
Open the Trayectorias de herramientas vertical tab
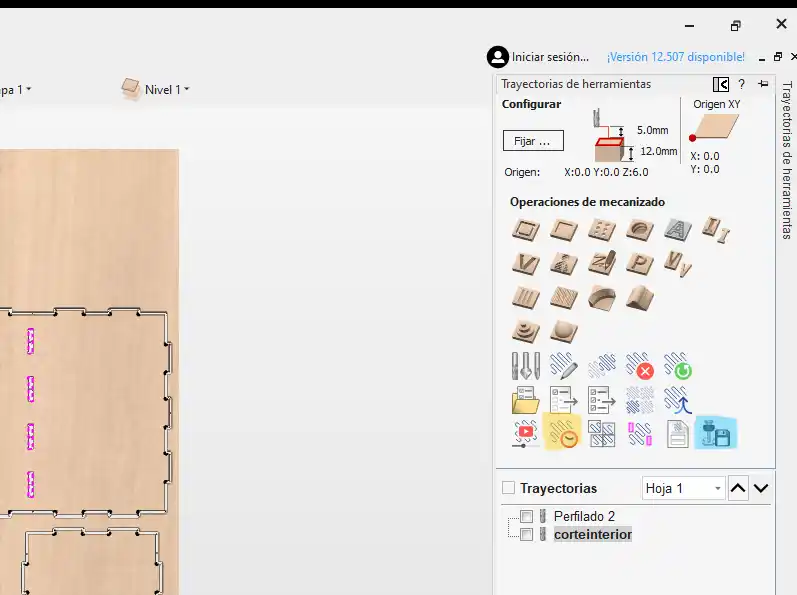[787, 160]
